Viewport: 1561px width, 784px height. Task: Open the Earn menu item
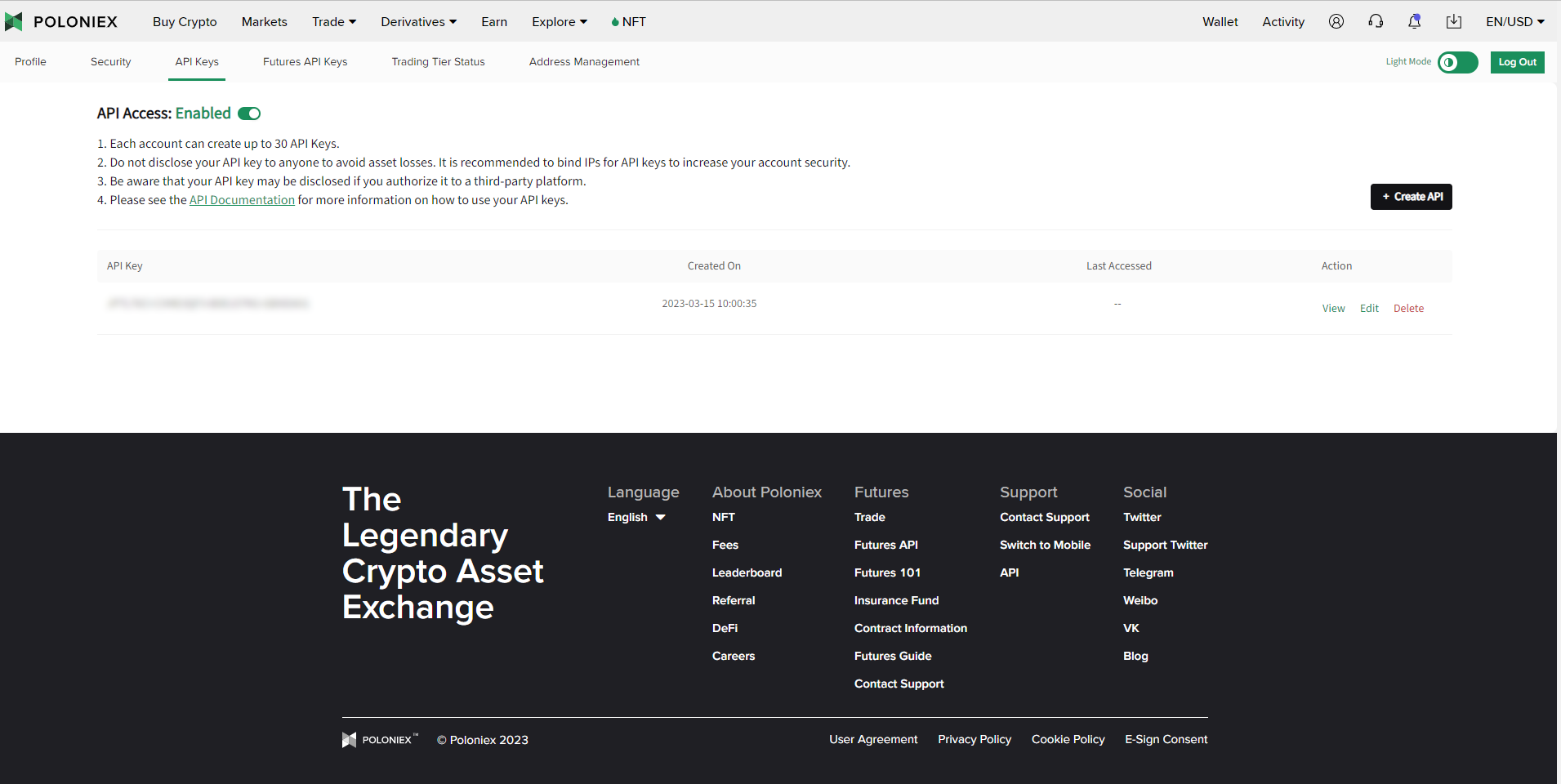(x=494, y=22)
